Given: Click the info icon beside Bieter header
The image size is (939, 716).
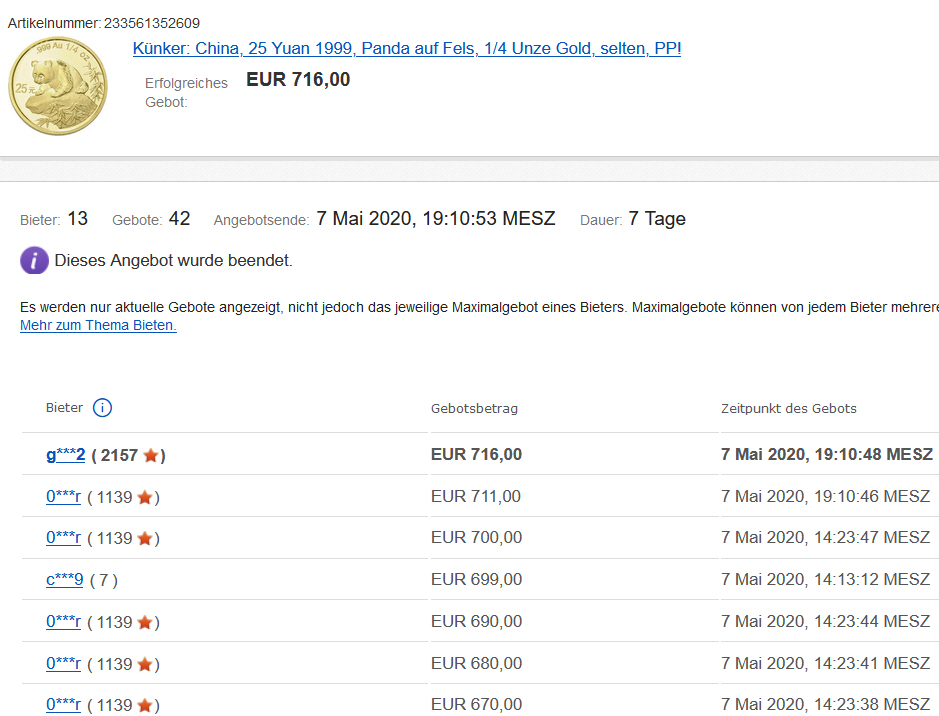Looking at the screenshot, I should point(102,408).
